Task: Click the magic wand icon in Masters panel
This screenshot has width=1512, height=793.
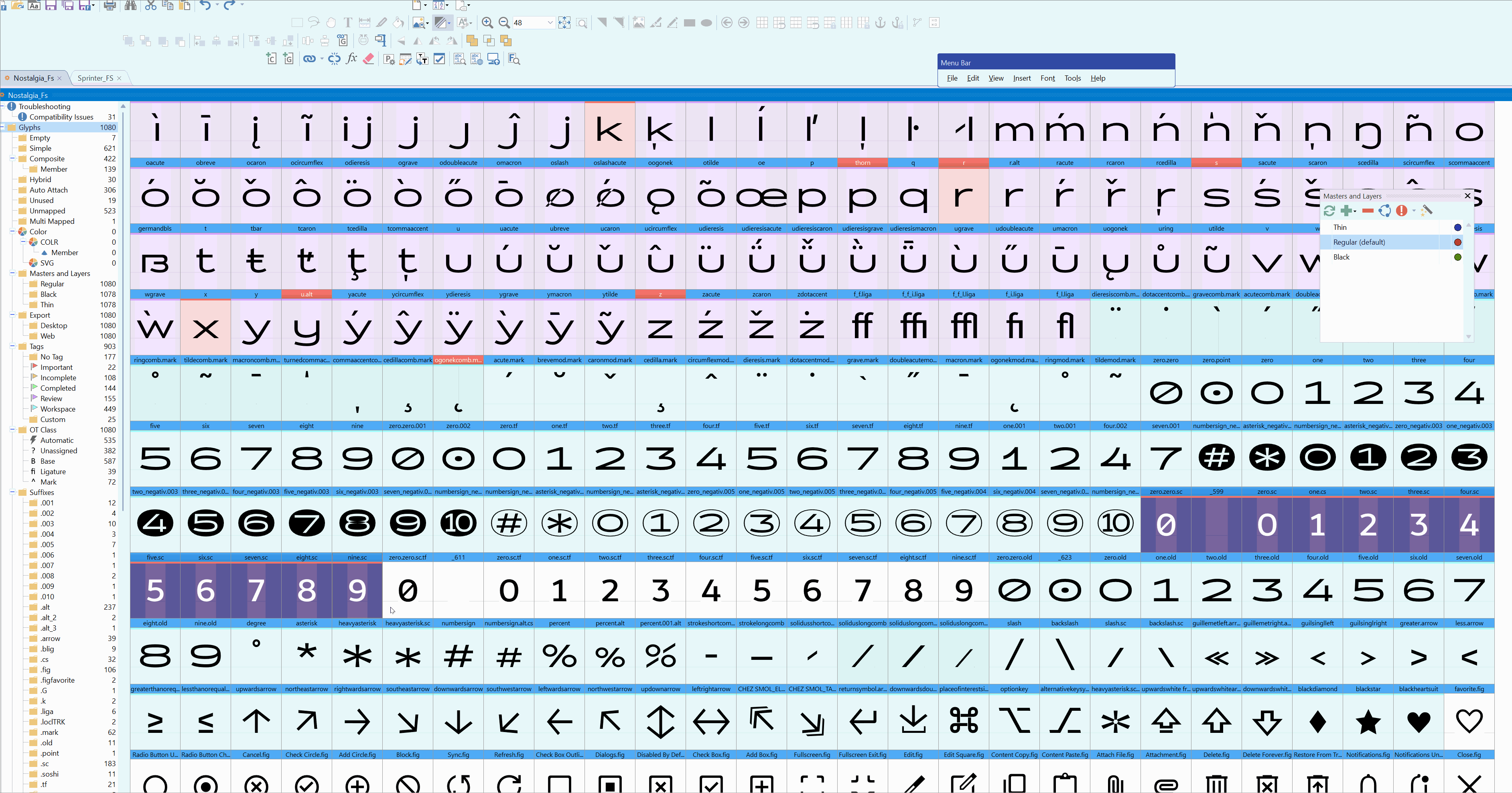Action: pos(1427,211)
